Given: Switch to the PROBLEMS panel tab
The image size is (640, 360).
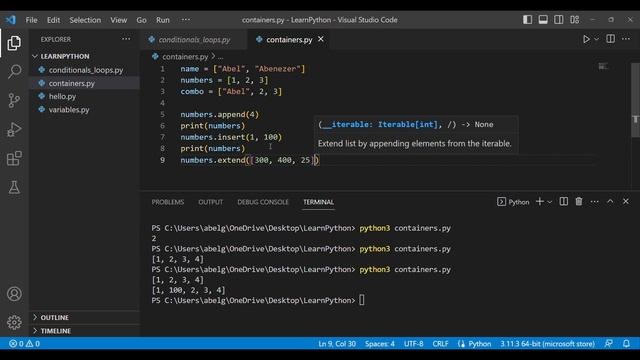Looking at the screenshot, I should (x=168, y=202).
